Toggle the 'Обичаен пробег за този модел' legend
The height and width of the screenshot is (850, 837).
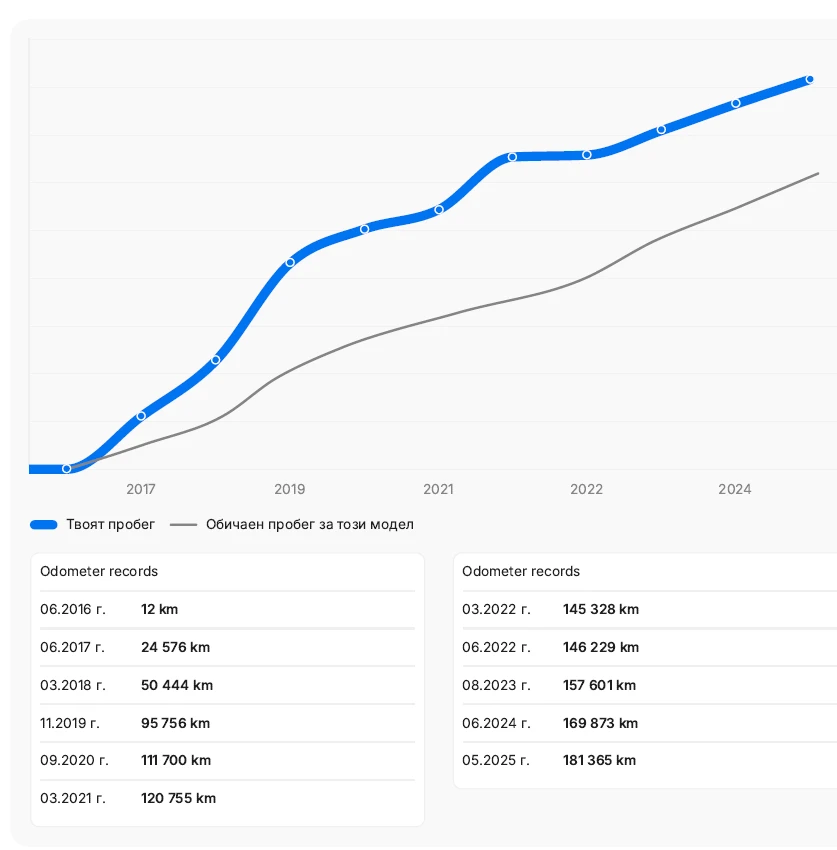[309, 524]
